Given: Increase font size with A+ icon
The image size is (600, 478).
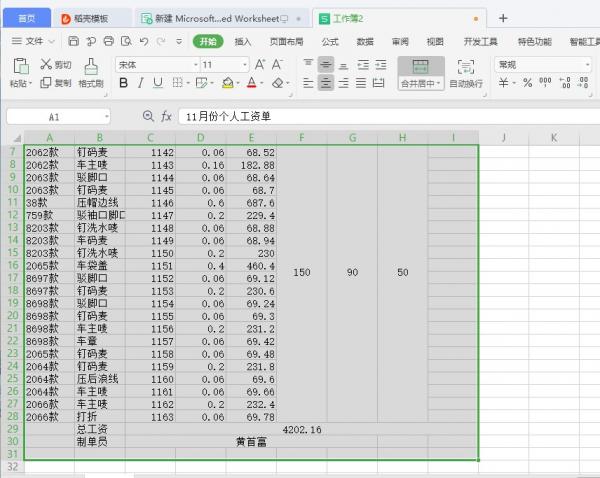Looking at the screenshot, I should click(260, 64).
